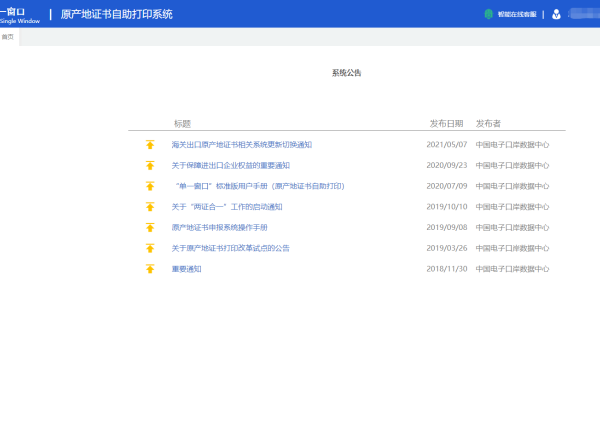Click 中国电子口岸数据中心 in the 2018/11/30 row
The width and height of the screenshot is (600, 431).
pyautogui.click(x=512, y=268)
